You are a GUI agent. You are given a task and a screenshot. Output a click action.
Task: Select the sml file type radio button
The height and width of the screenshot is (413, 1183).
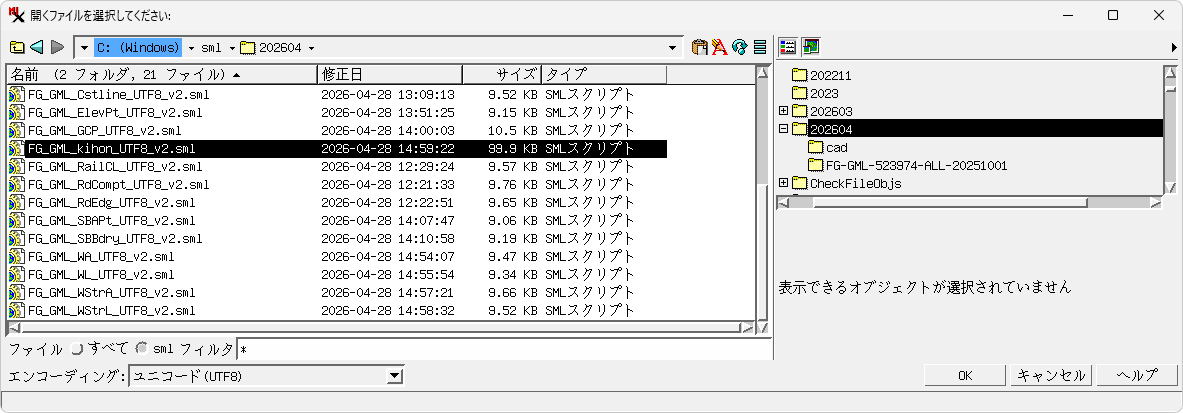pyautogui.click(x=142, y=349)
